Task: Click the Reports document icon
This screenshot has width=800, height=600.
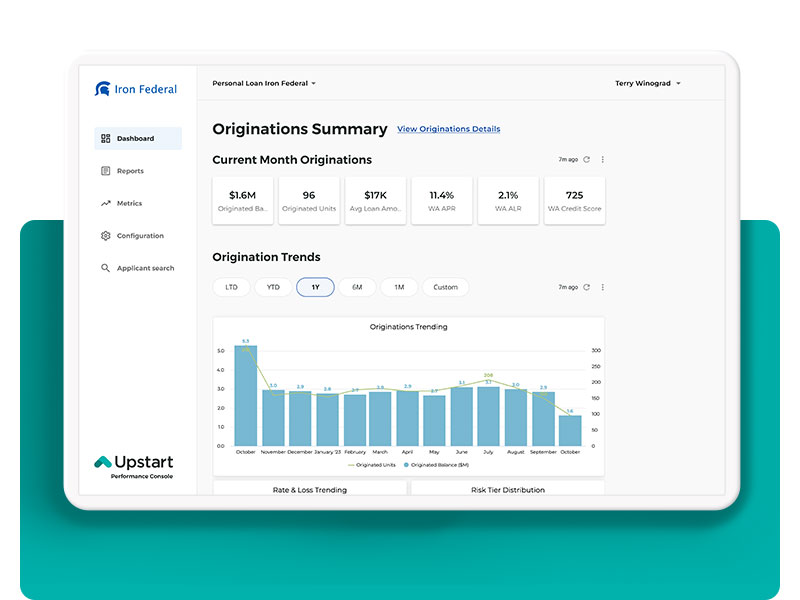Action: [106, 171]
